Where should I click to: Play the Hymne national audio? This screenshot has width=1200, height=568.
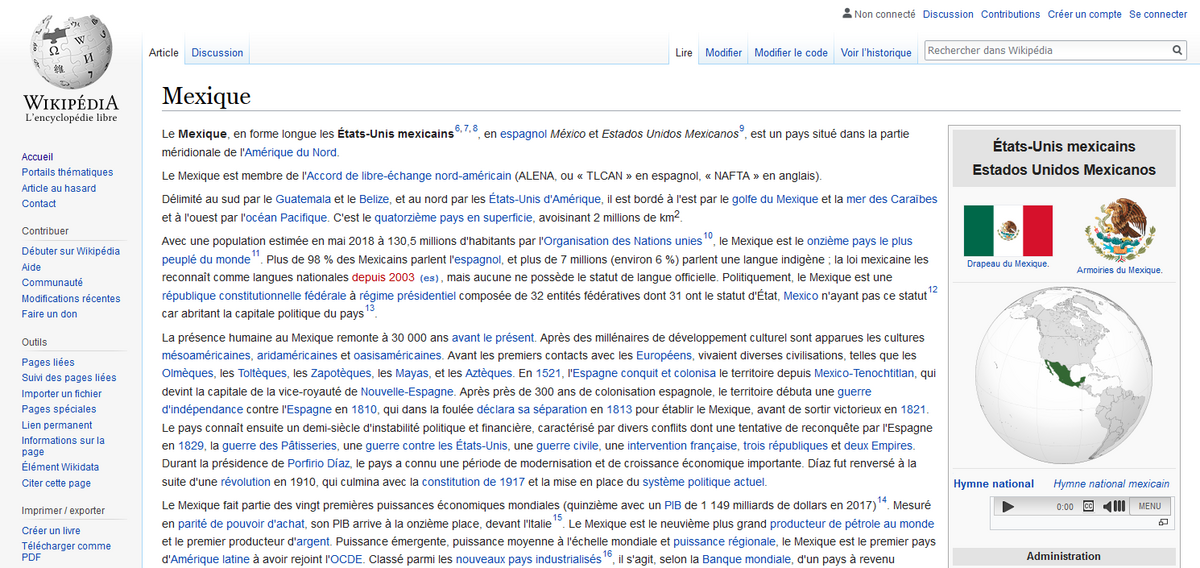tap(1008, 507)
